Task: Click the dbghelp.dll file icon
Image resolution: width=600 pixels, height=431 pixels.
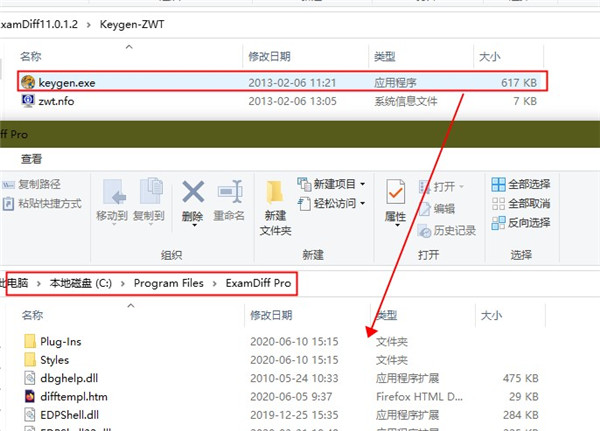Action: tap(30, 378)
